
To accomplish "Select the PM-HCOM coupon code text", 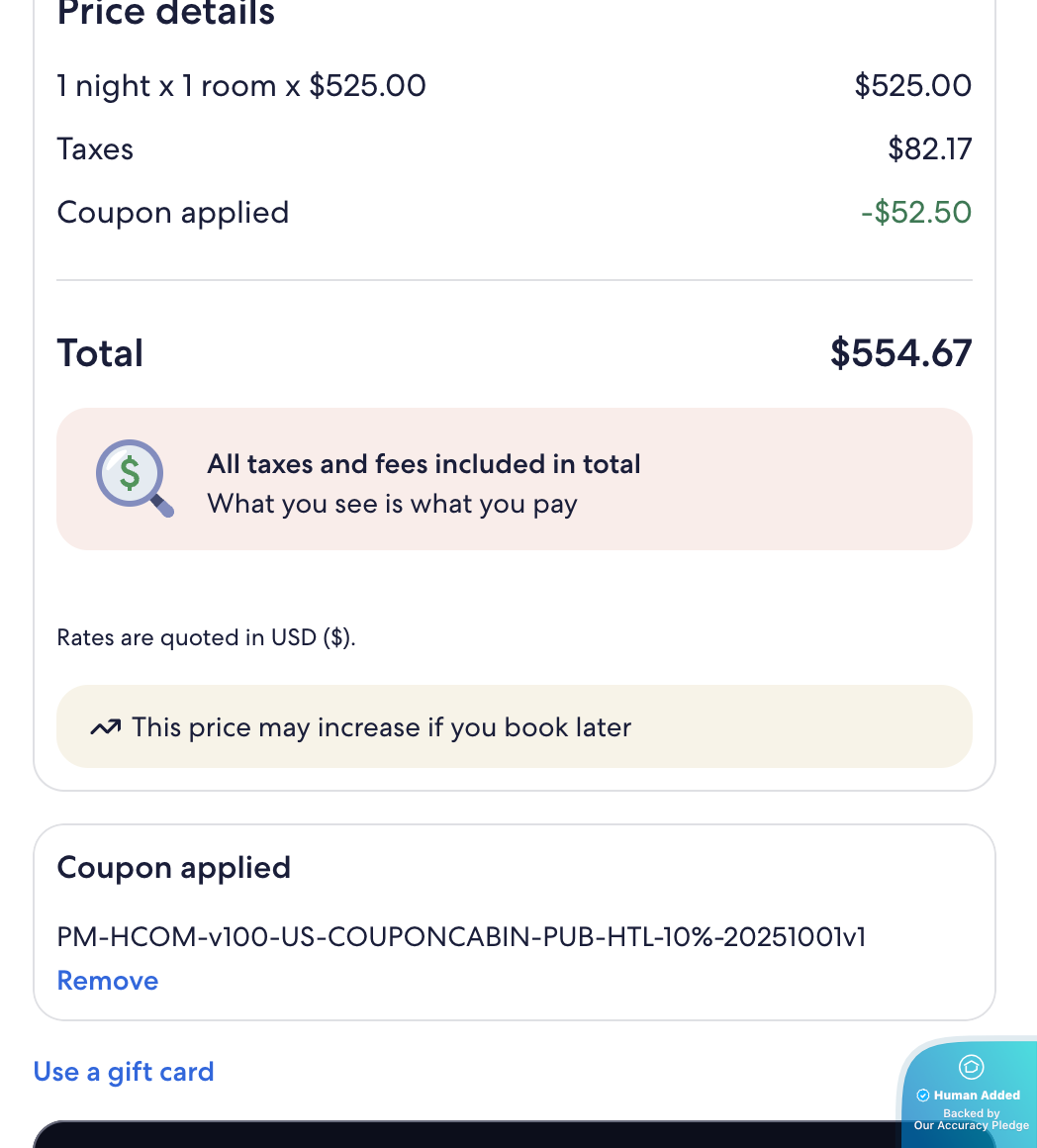I will click(x=461, y=936).
